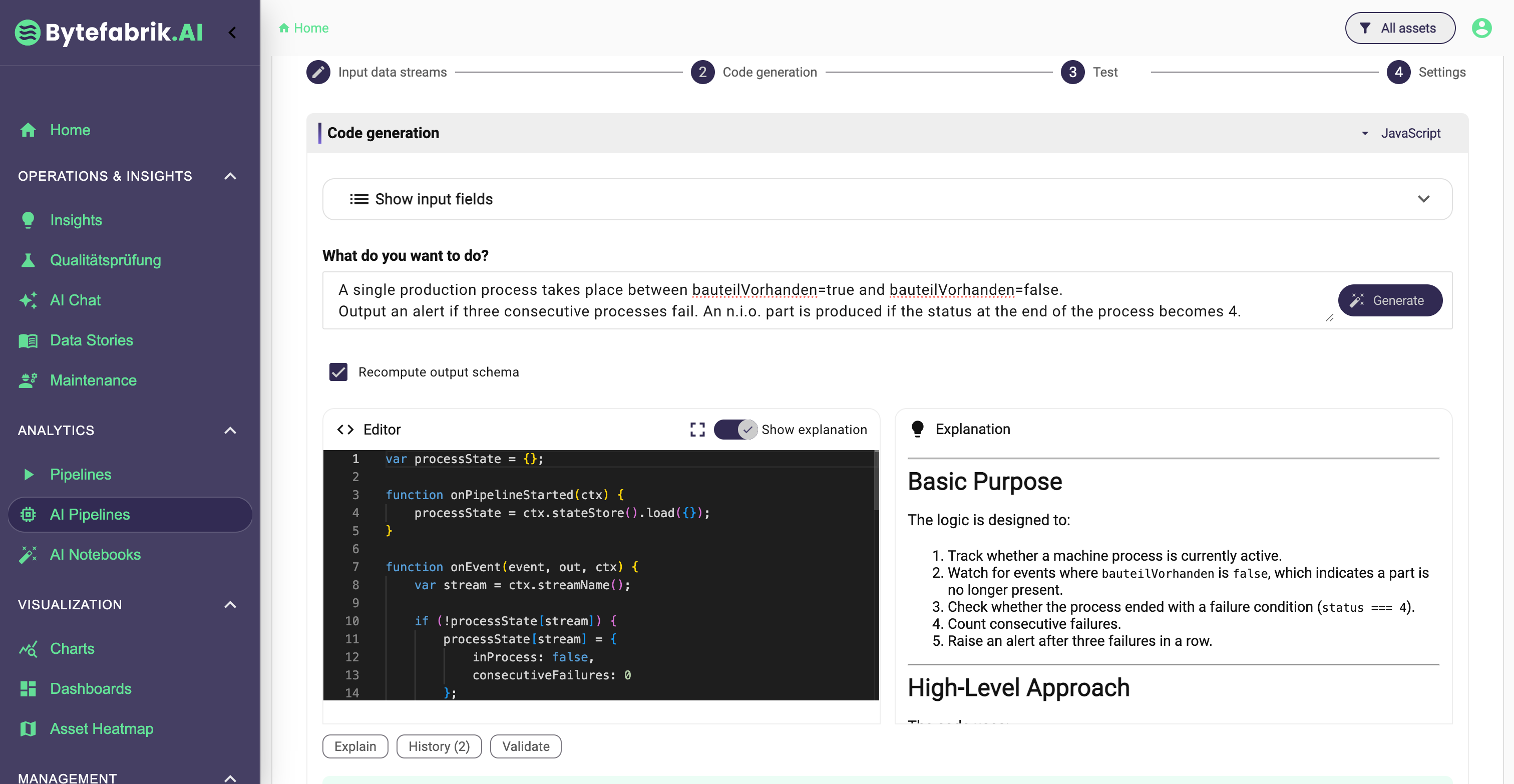Click the Bytefabrik.AI logo
Screen dimensions: 1514x784
click(x=109, y=33)
